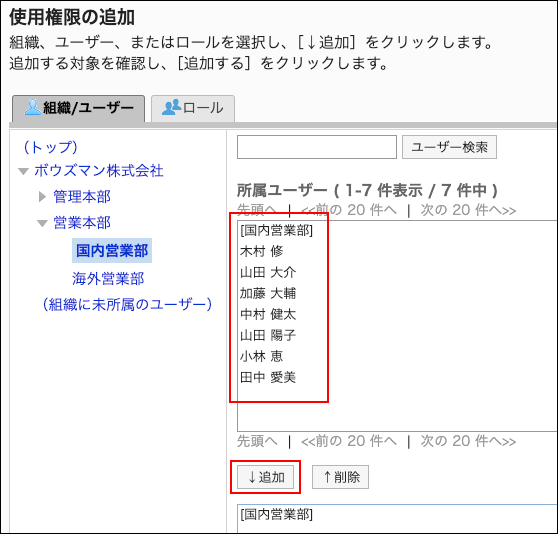Click bottom 次の 20 件へ>> pagination link

468,441
